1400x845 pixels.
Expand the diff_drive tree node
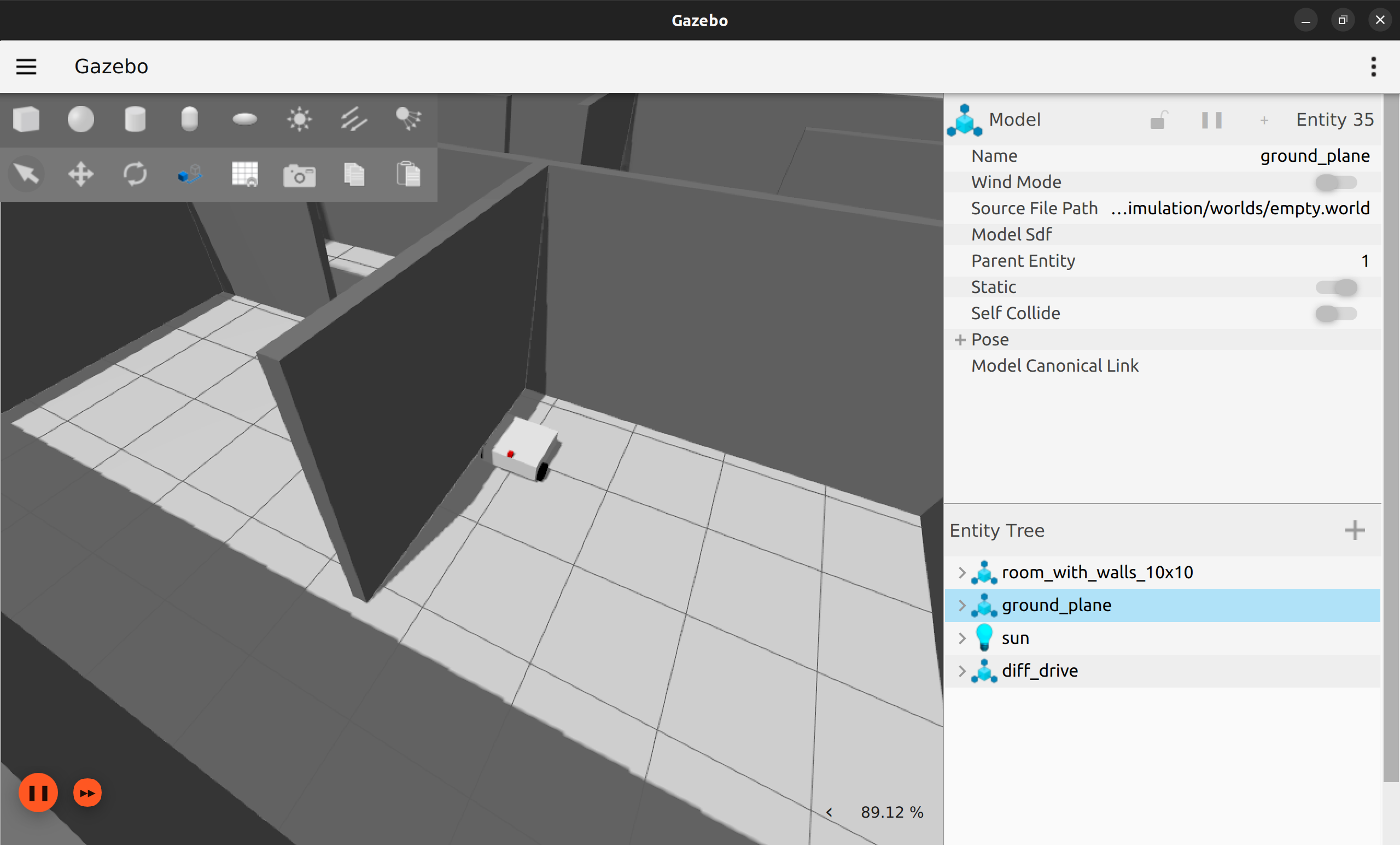pos(961,671)
